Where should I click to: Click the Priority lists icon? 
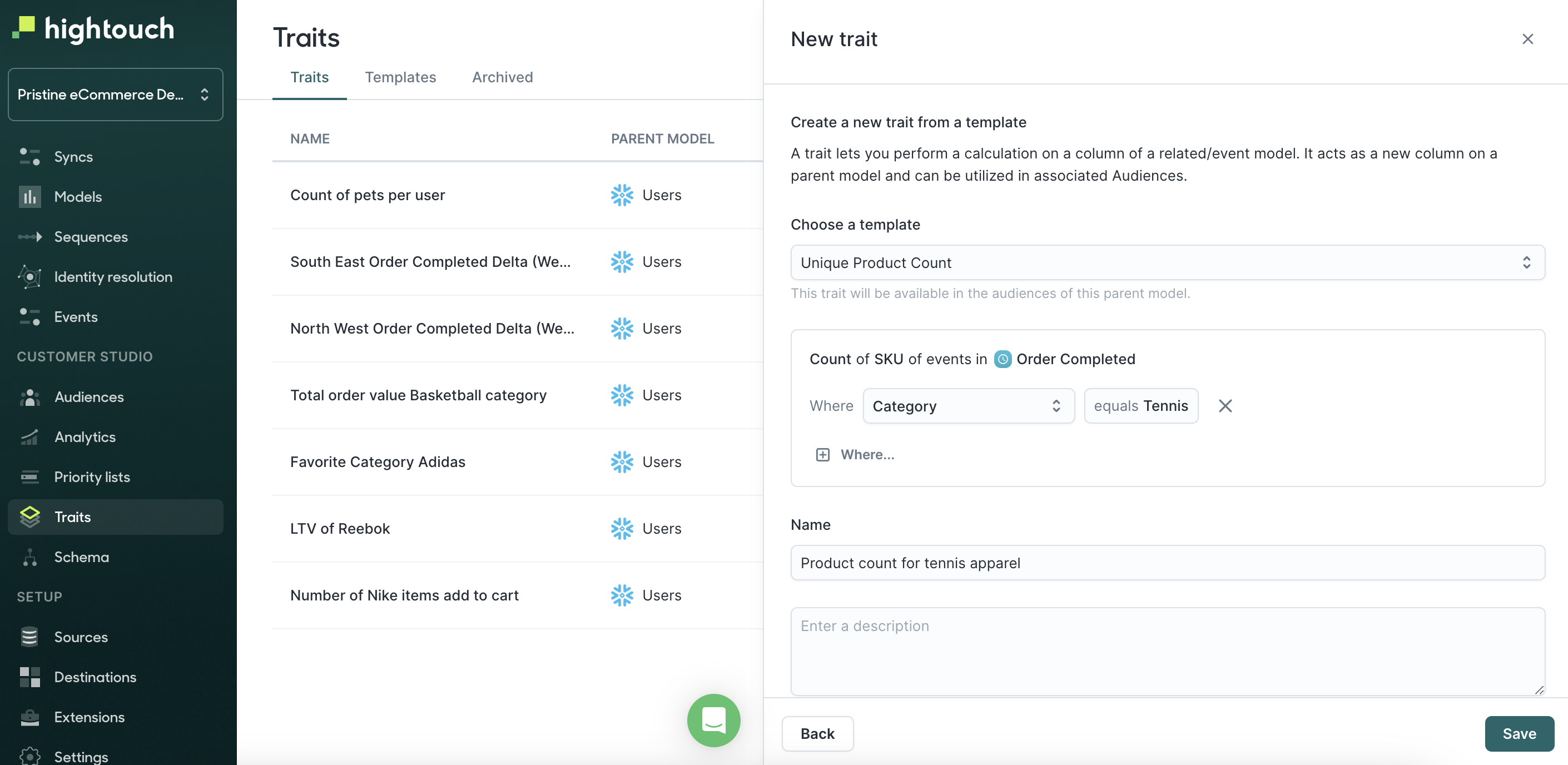tap(29, 476)
